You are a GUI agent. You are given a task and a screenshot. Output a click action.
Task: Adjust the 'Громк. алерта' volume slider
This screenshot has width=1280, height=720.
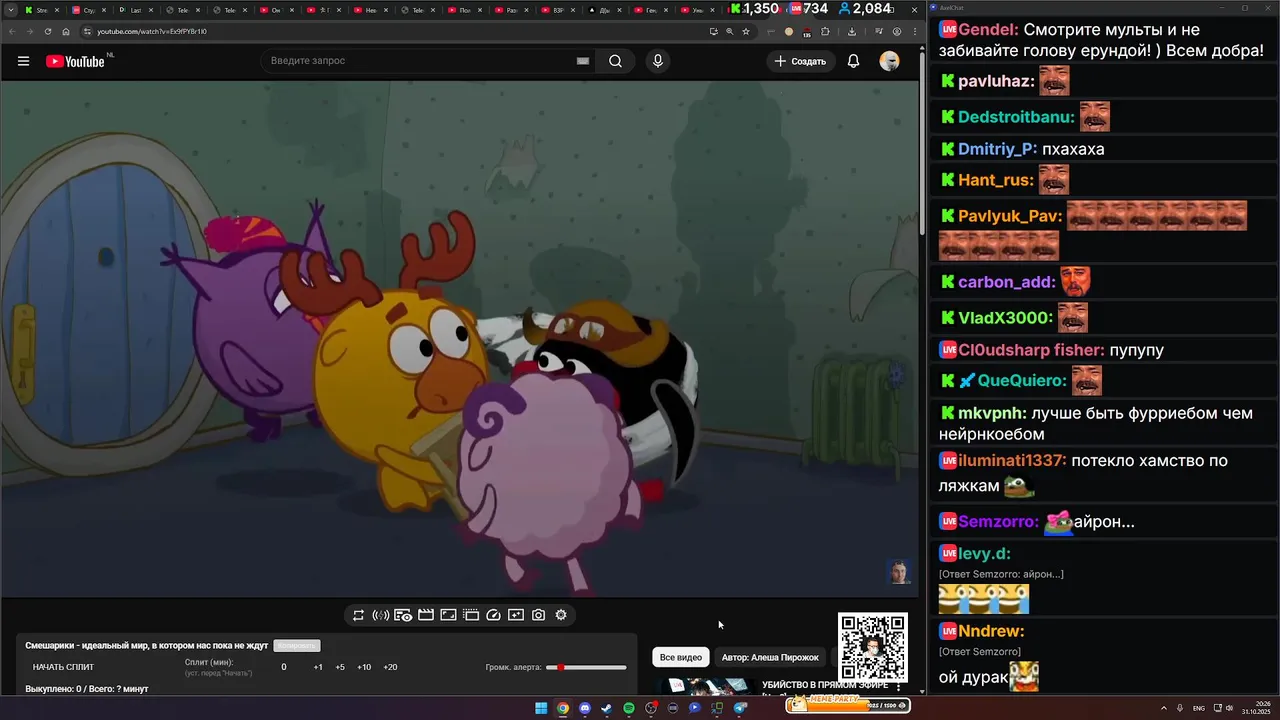[x=586, y=667]
